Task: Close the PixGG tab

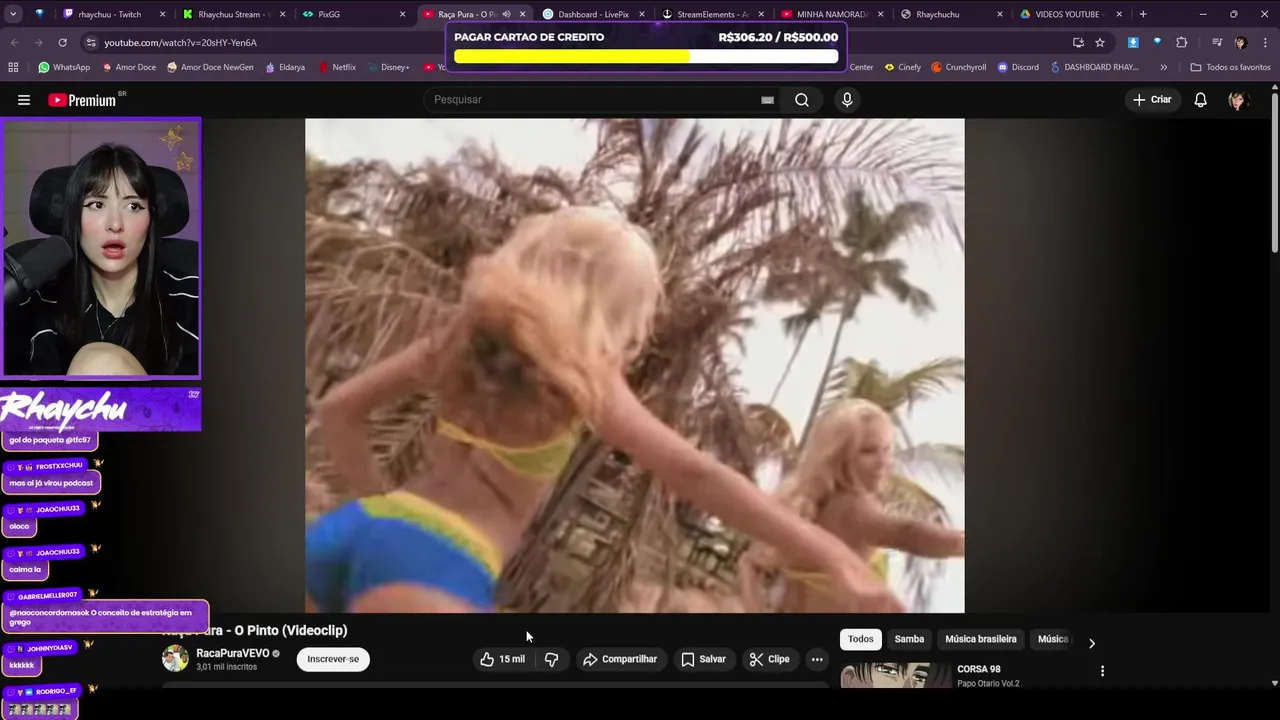Action: (402, 14)
